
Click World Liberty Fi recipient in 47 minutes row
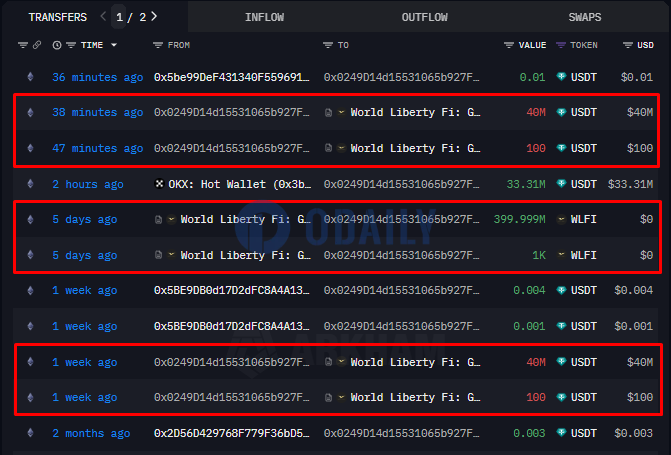click(x=415, y=148)
